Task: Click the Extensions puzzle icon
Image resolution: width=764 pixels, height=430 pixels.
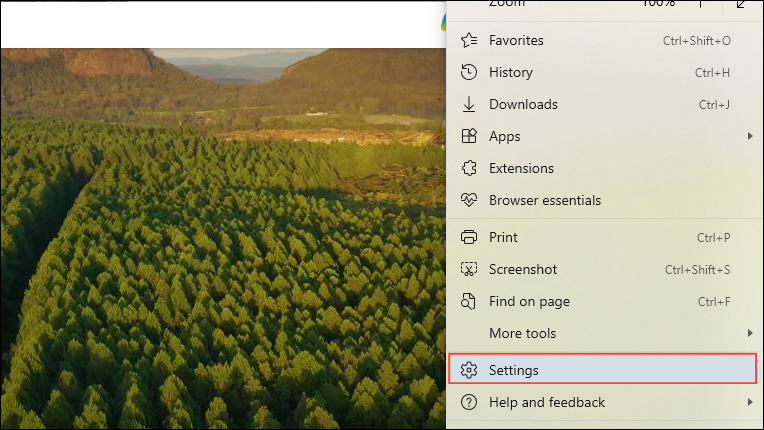Action: pos(469,168)
